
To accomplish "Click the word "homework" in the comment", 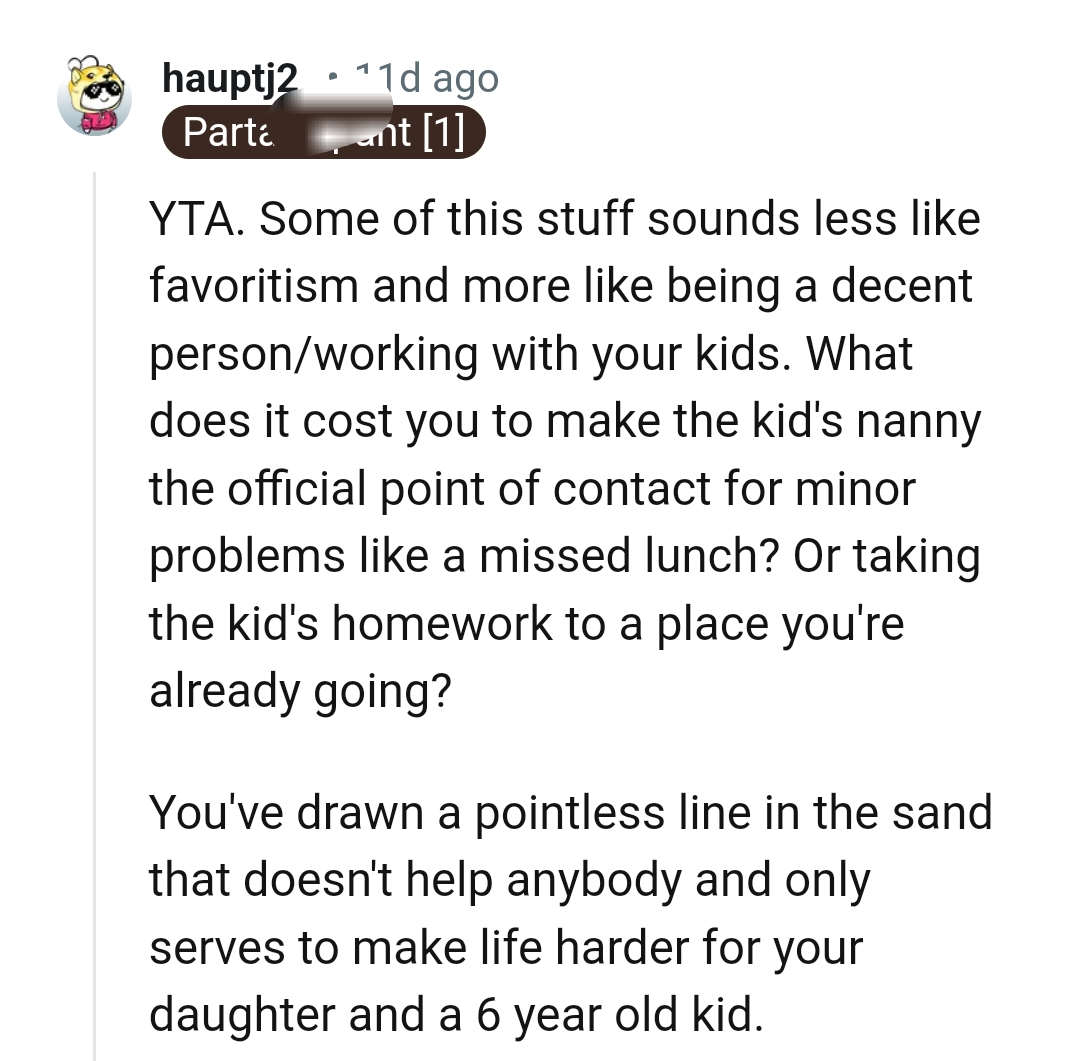I will point(442,624).
